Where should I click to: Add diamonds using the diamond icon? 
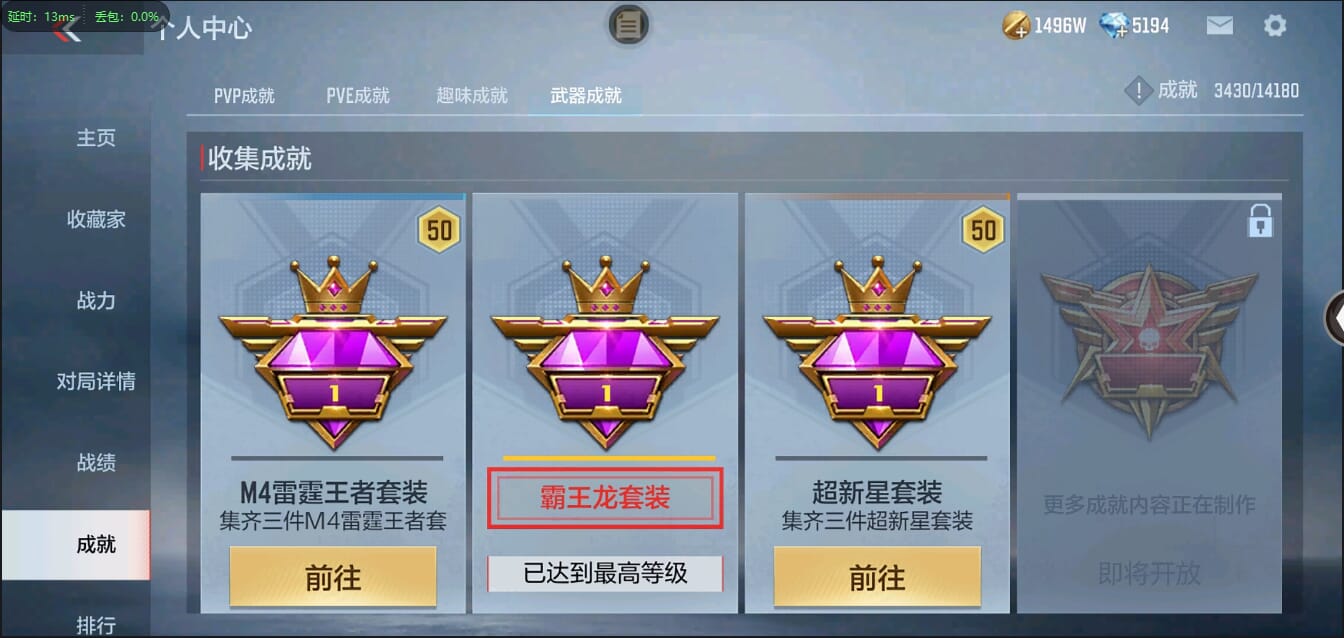[x=1113, y=26]
